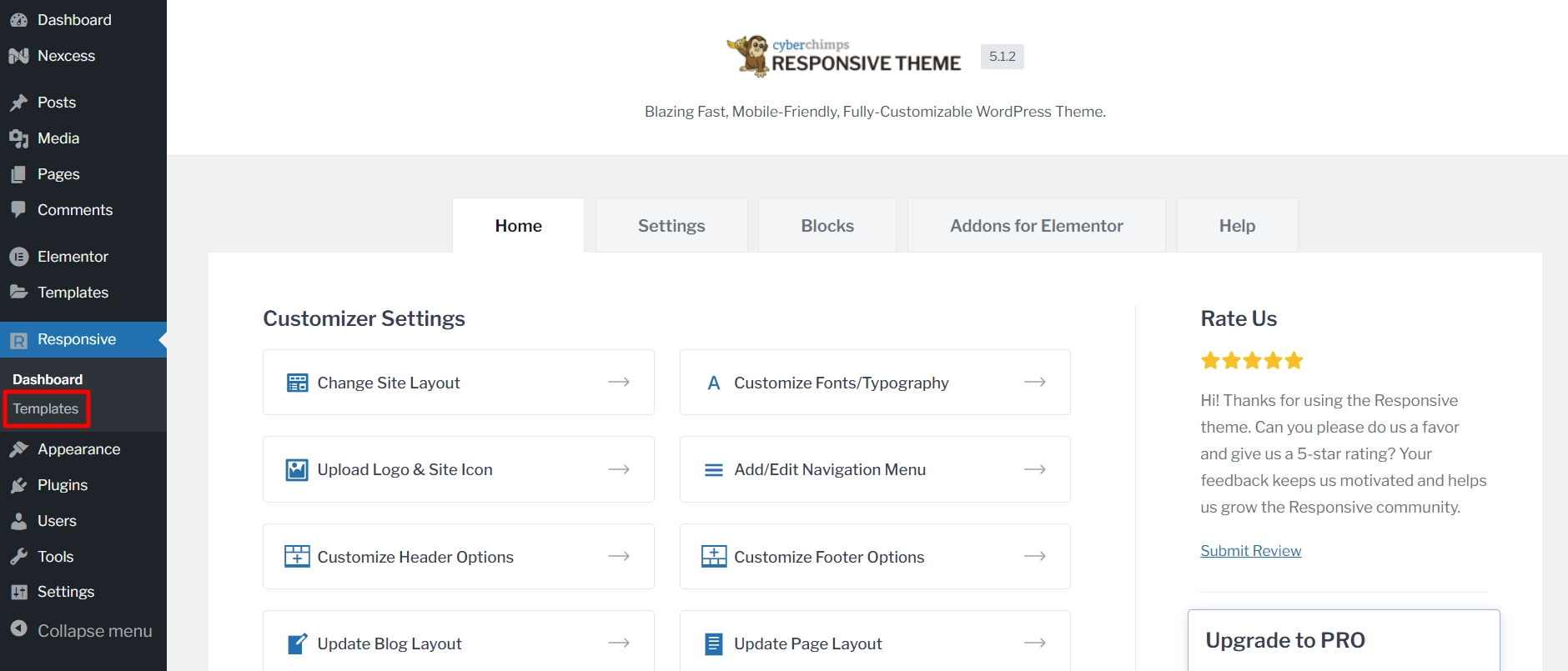Click the Update Page Layout label
Viewport: 1568px width, 671px height.
(x=808, y=643)
